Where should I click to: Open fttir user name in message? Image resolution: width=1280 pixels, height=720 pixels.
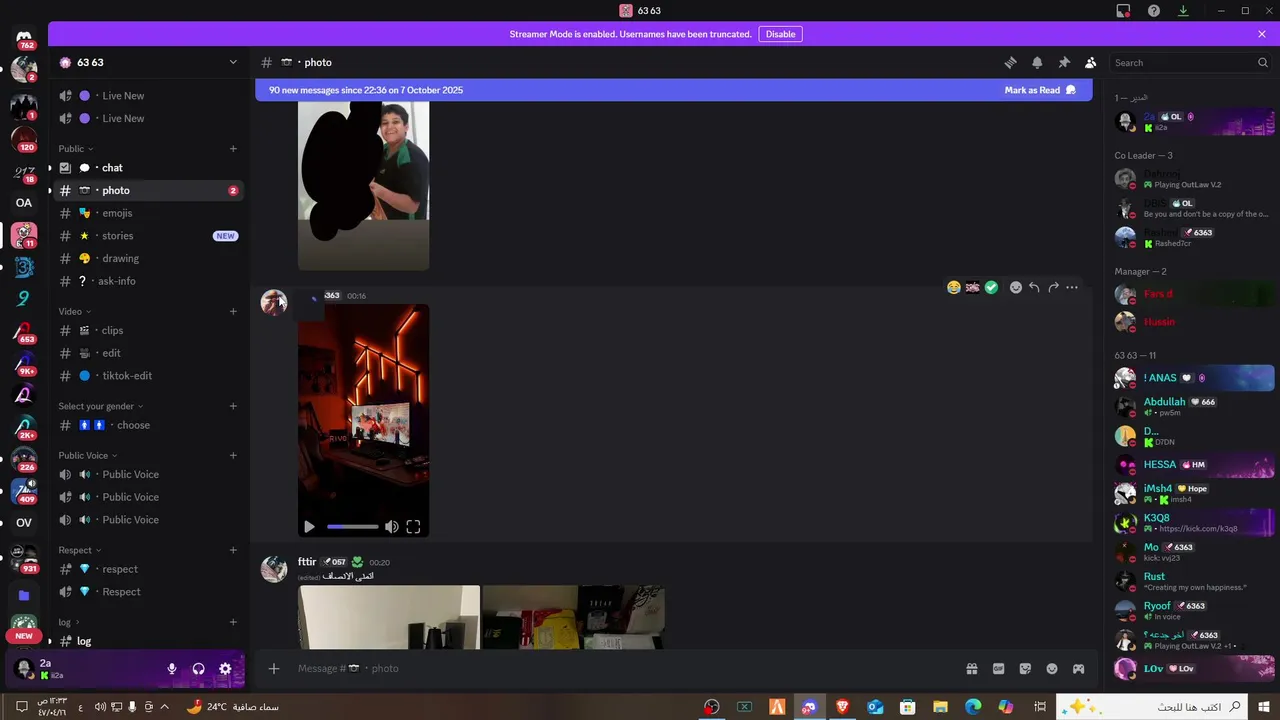(306, 562)
